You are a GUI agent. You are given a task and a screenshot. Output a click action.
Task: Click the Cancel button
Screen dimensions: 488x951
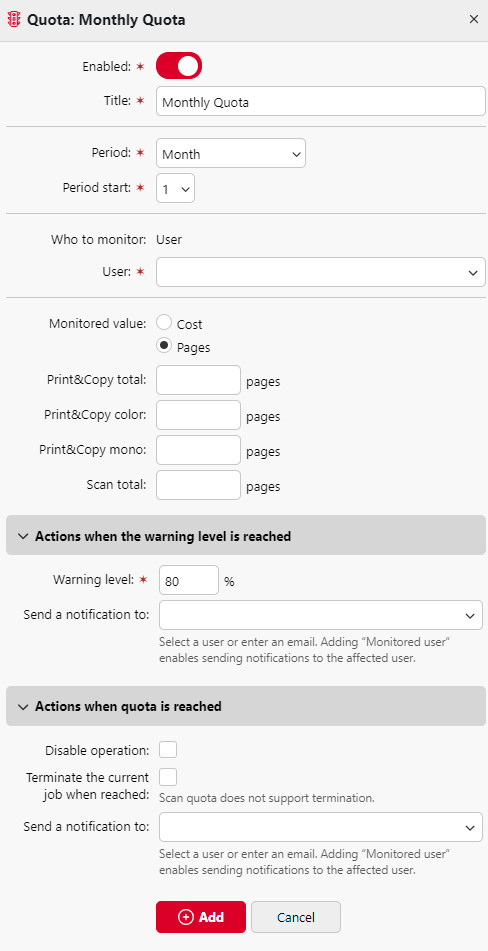296,916
